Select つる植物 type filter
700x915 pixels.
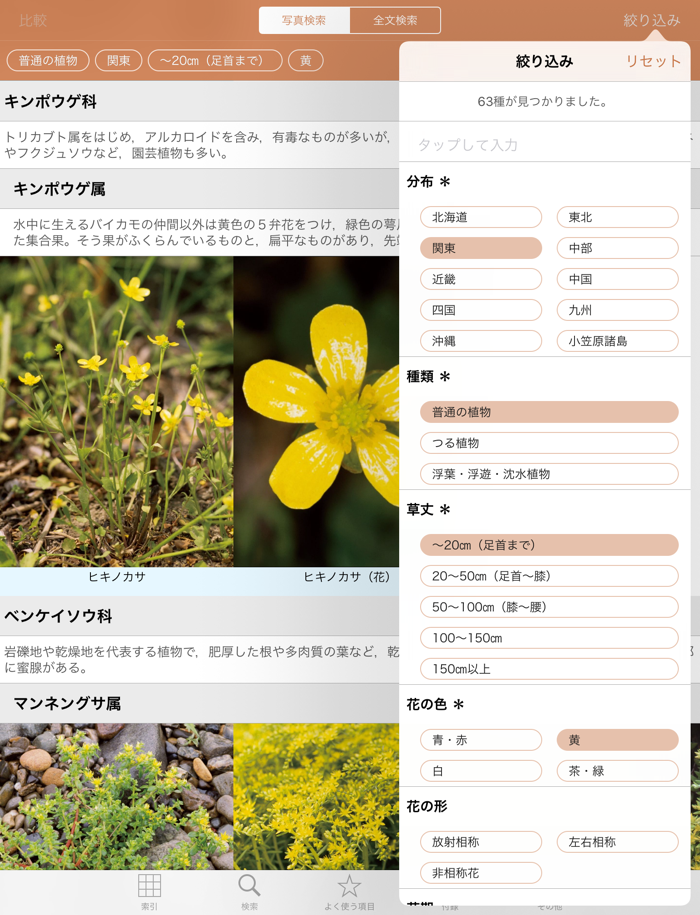(549, 443)
